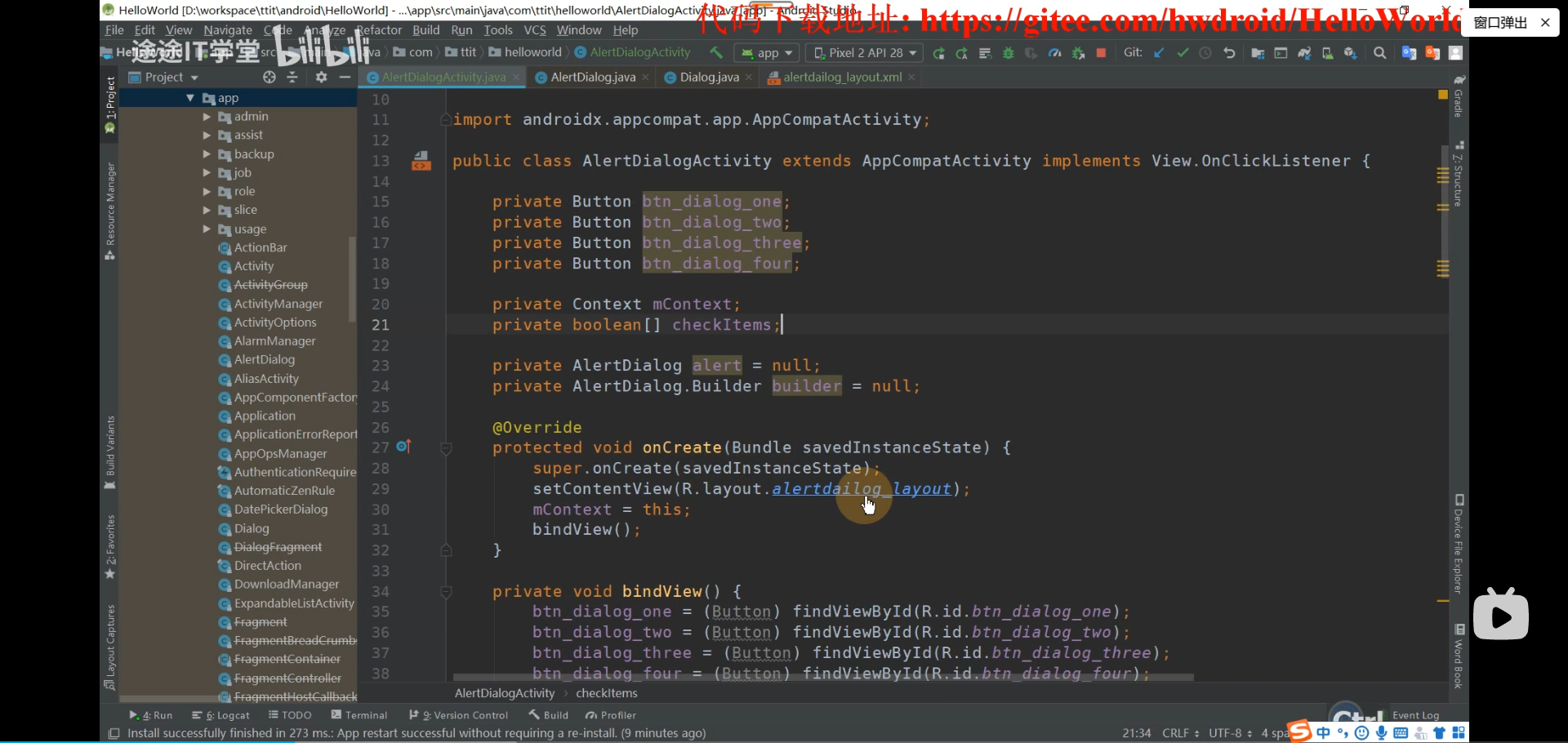Open the Project view type dropdown

[164, 77]
